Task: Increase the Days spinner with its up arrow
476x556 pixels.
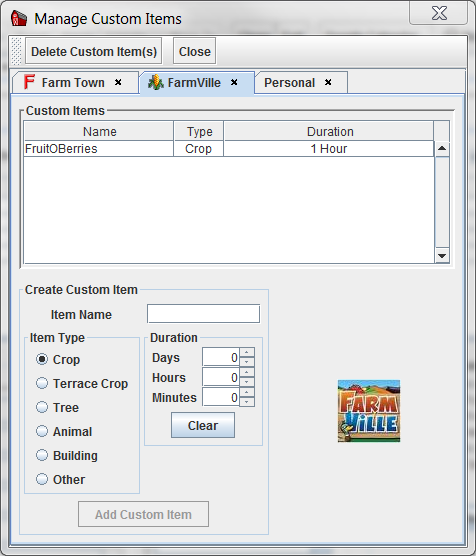Action: pos(247,352)
